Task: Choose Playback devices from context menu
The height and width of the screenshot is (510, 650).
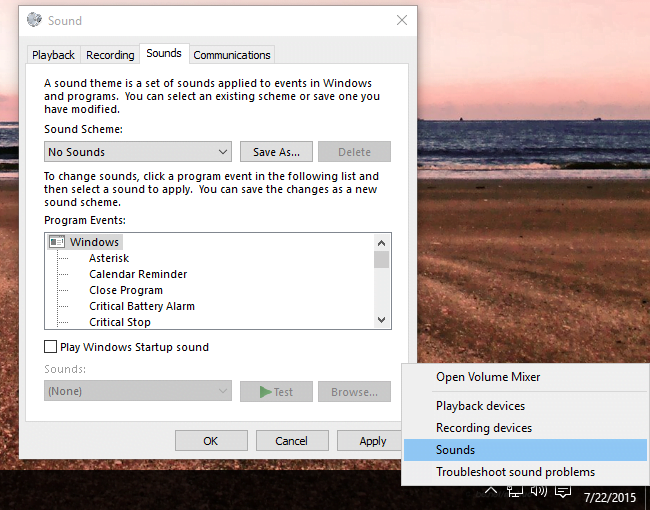Action: 525,406
